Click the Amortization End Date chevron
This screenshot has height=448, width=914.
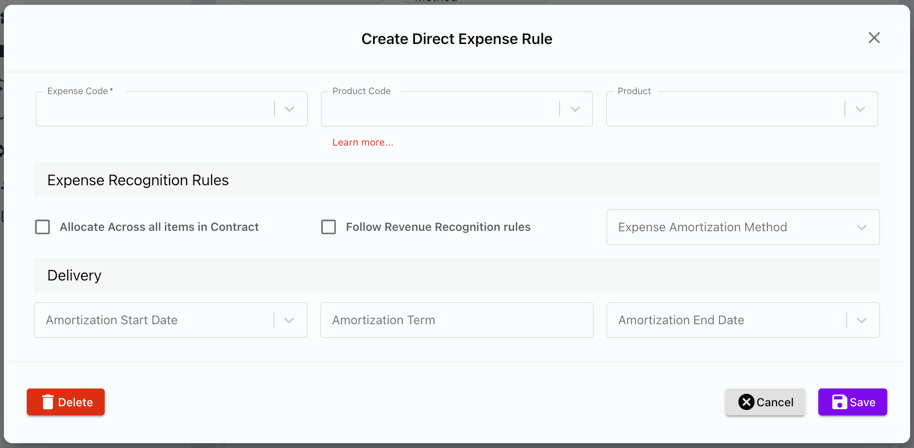[861, 320]
